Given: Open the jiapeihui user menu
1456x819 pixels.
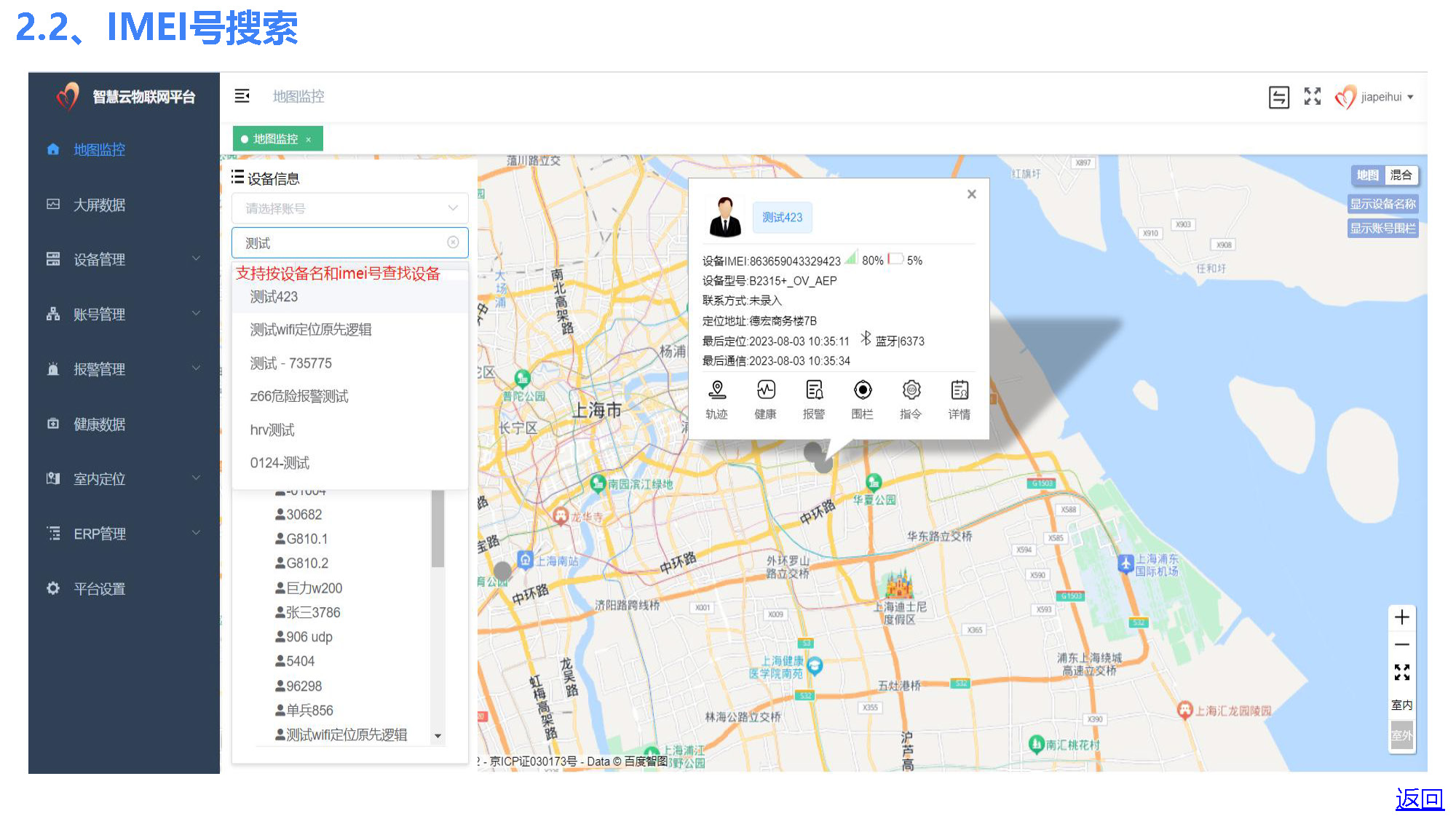Looking at the screenshot, I should 1374,97.
